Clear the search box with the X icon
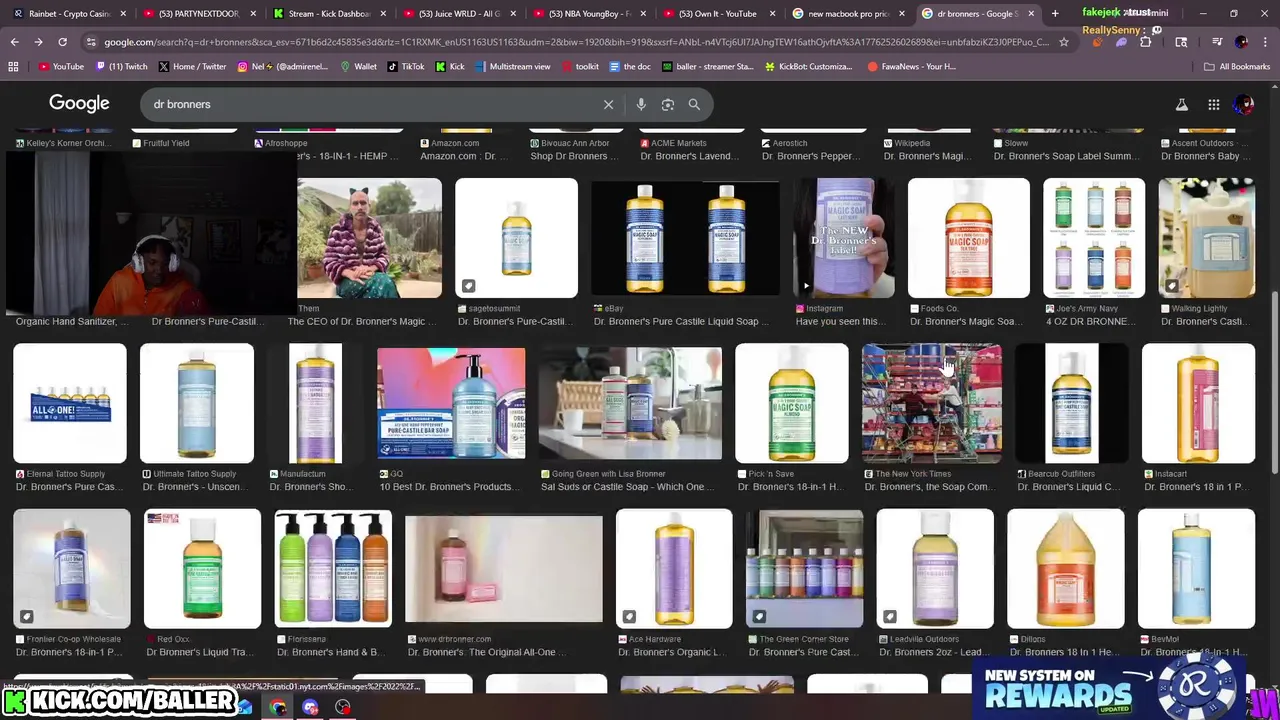This screenshot has width=1280, height=720. (x=608, y=104)
